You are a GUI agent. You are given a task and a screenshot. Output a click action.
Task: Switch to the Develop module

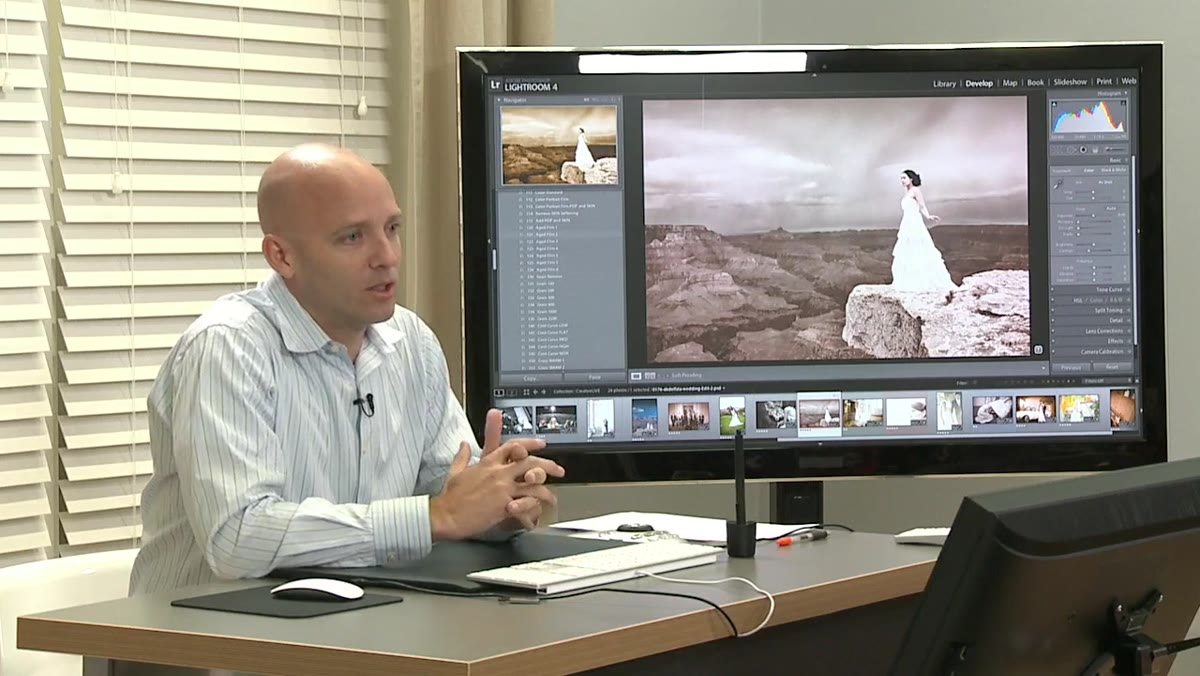point(979,83)
